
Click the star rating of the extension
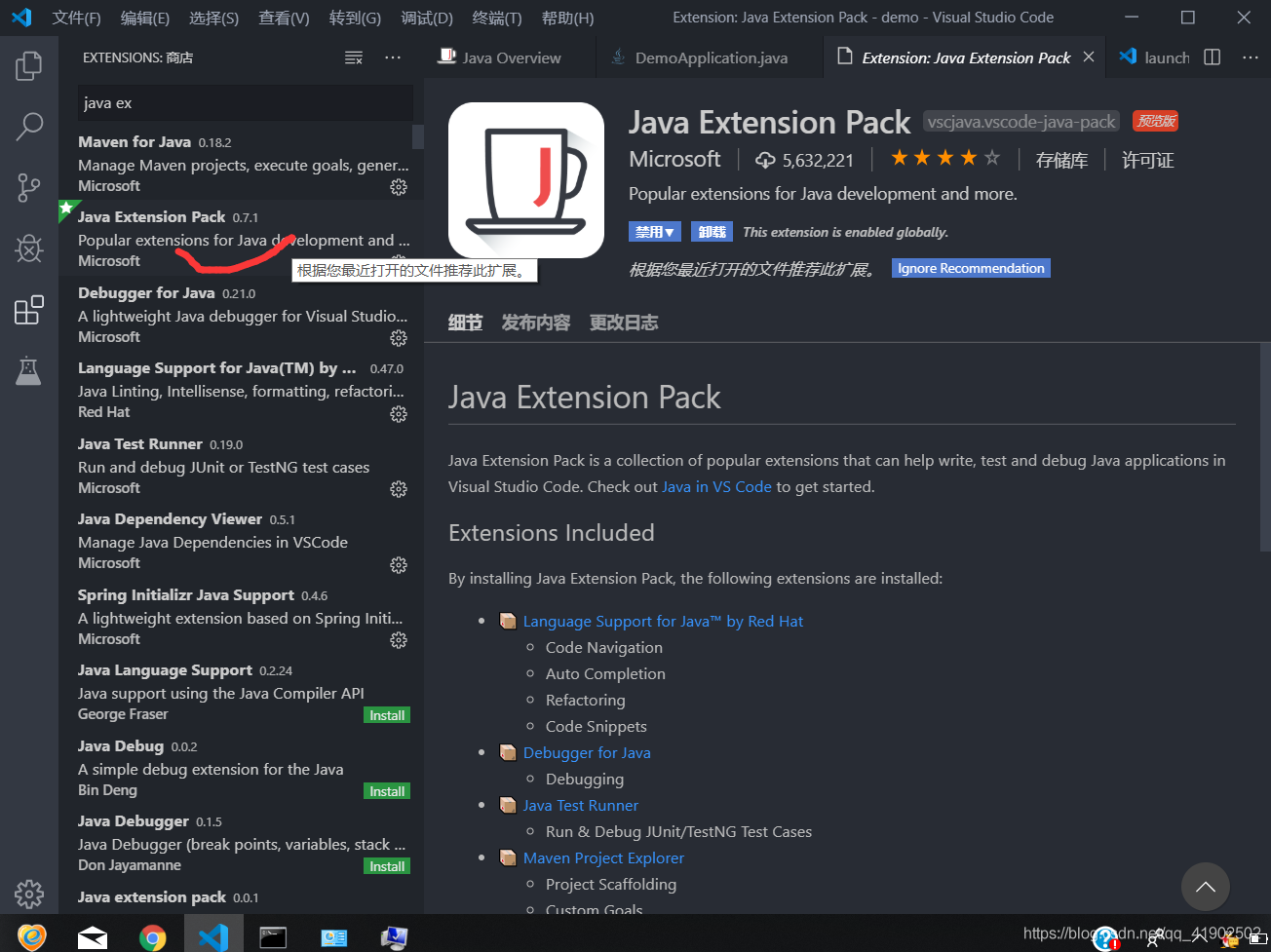tap(944, 158)
